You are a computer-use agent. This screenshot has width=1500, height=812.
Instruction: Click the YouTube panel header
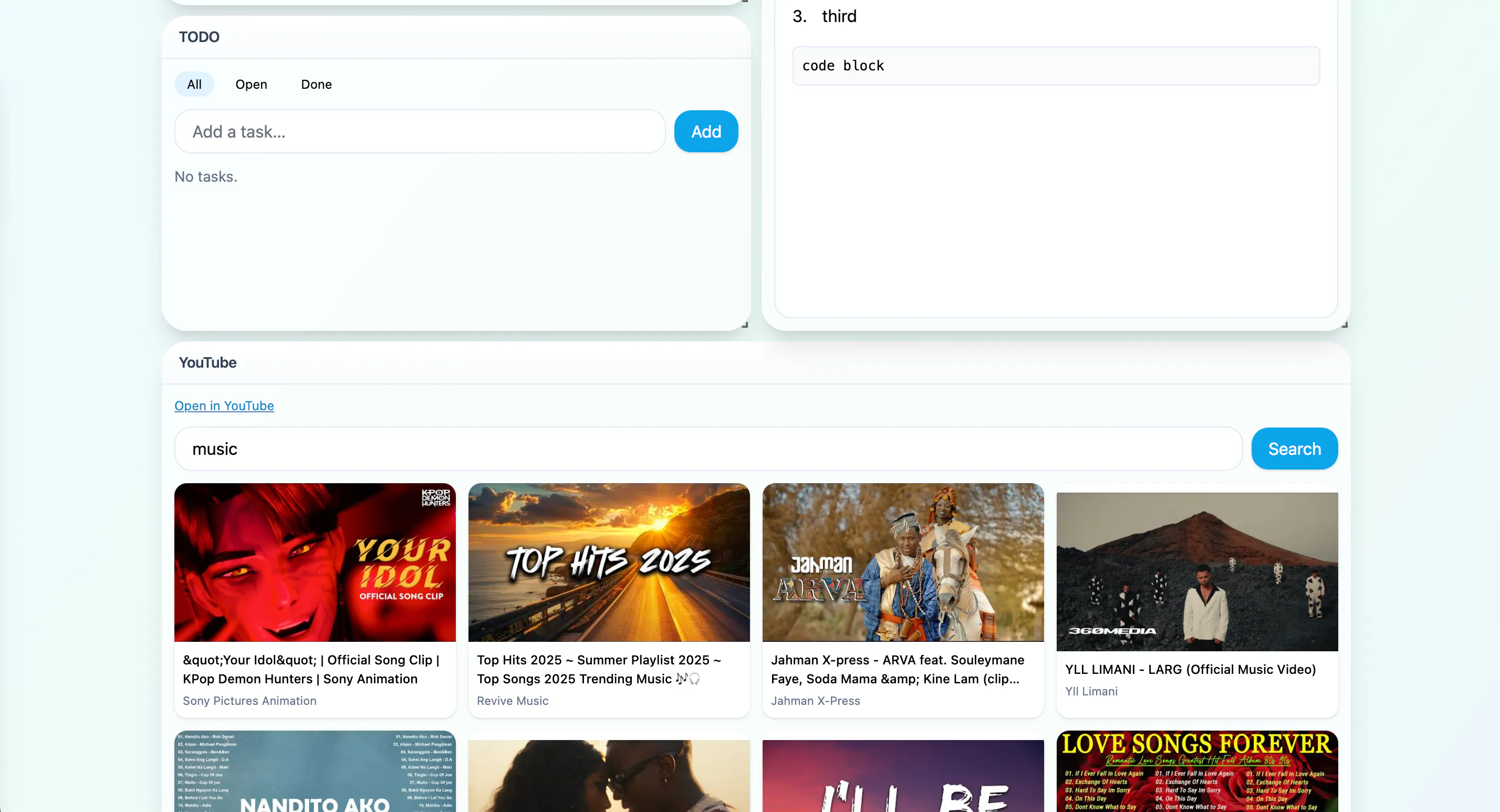[756, 362]
